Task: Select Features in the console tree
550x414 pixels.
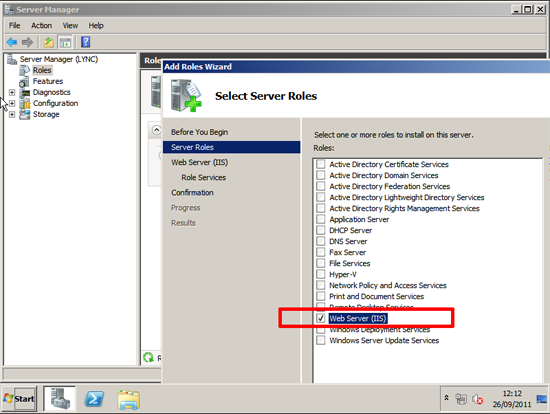Action: 48,81
